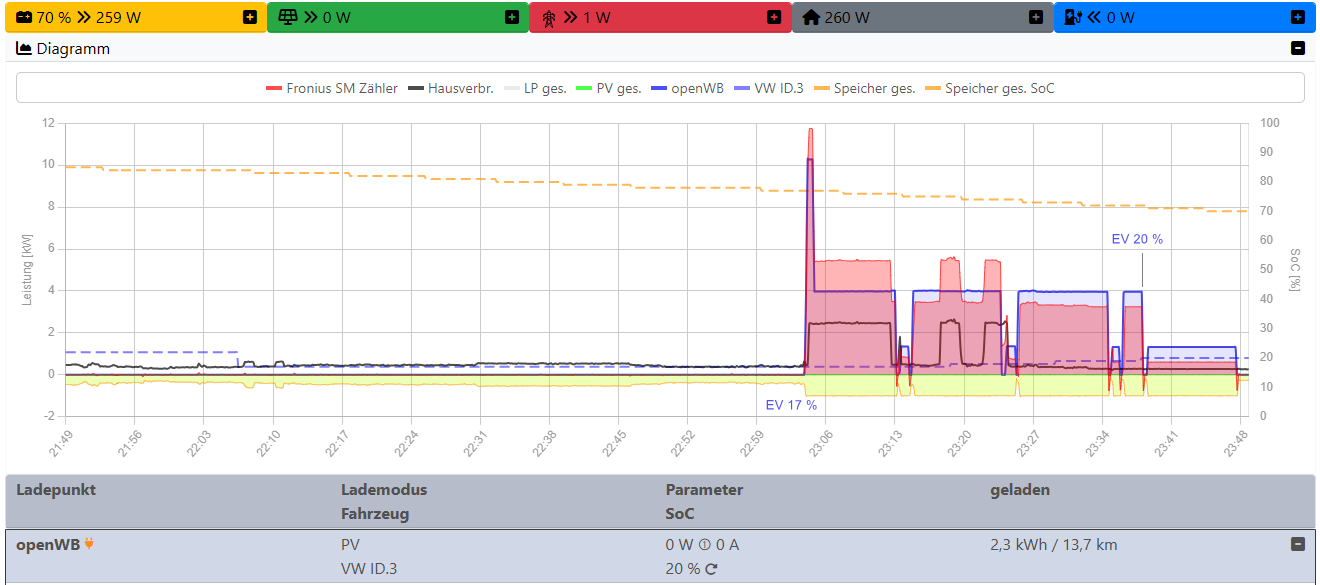
Task: Click the house consumption icon
Action: [811, 17]
